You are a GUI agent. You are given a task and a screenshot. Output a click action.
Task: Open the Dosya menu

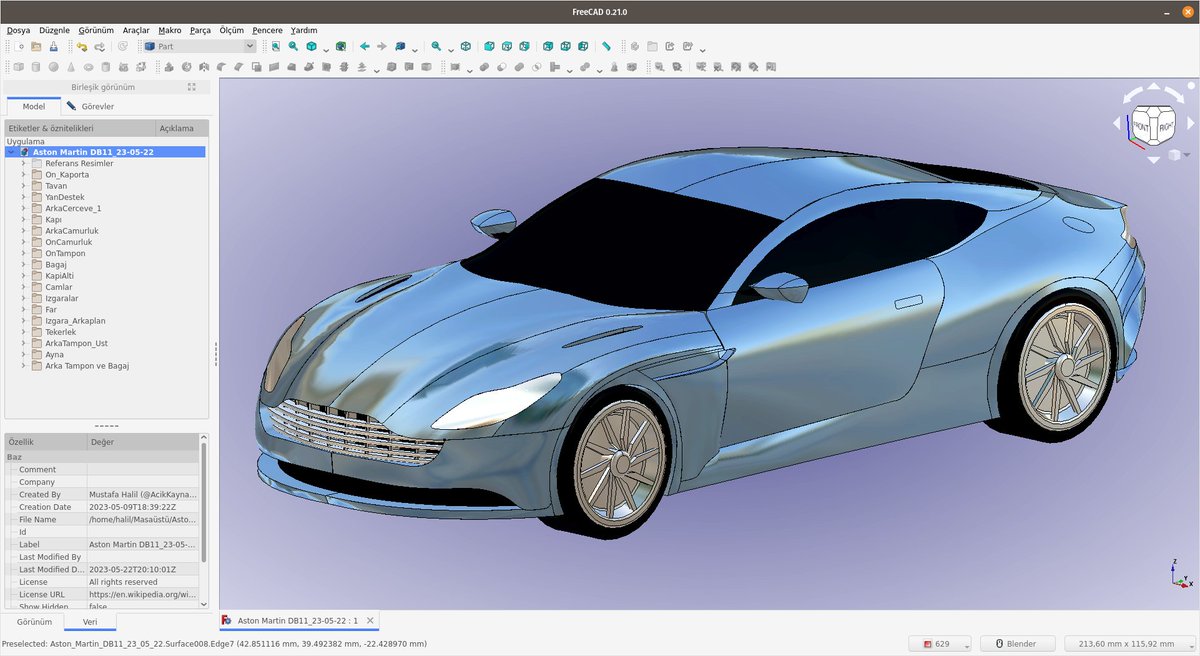pos(18,30)
